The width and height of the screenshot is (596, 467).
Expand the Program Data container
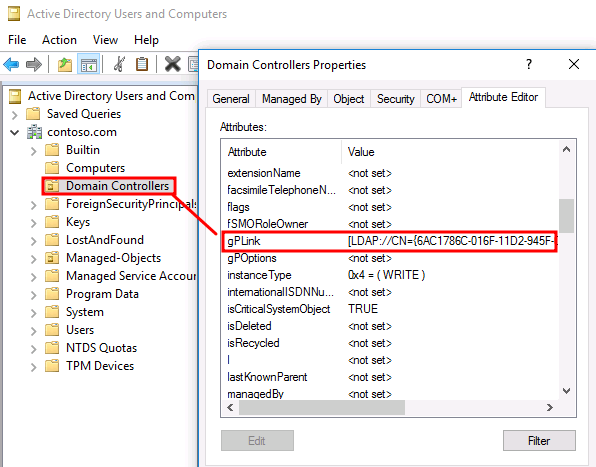(x=33, y=295)
